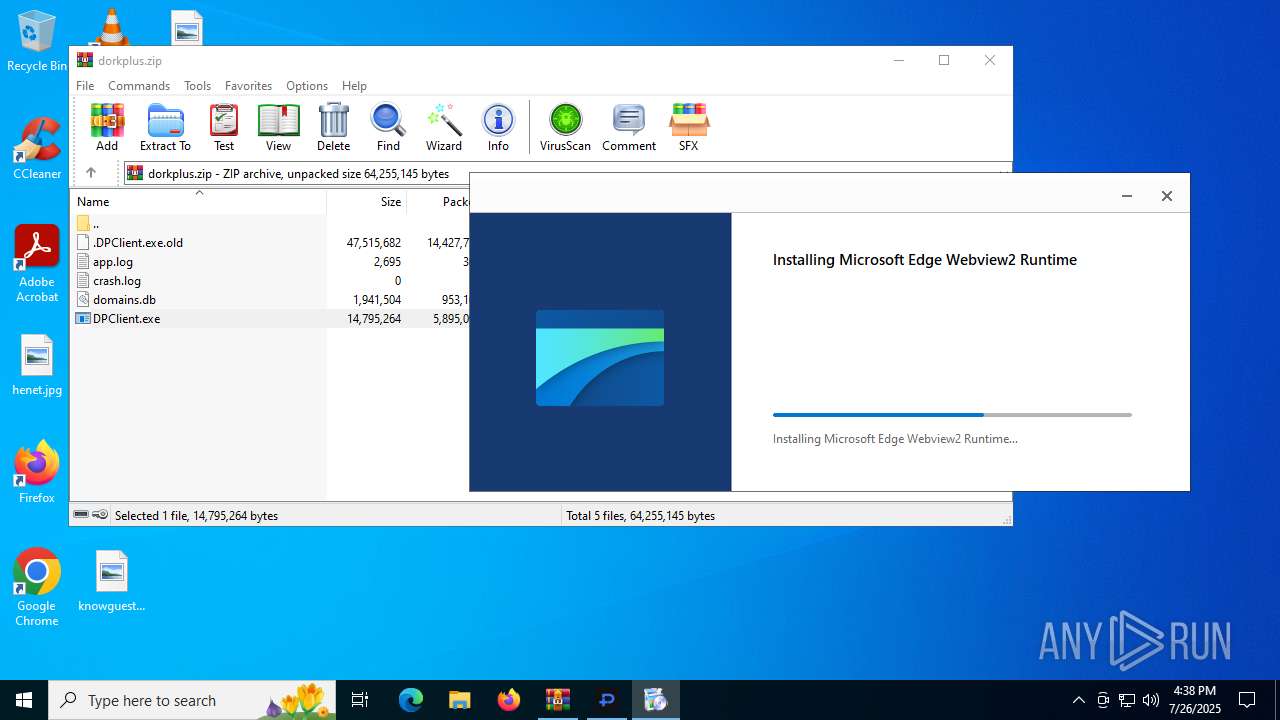Open Firefox from the taskbar
Viewport: 1280px width, 720px height.
coord(509,700)
